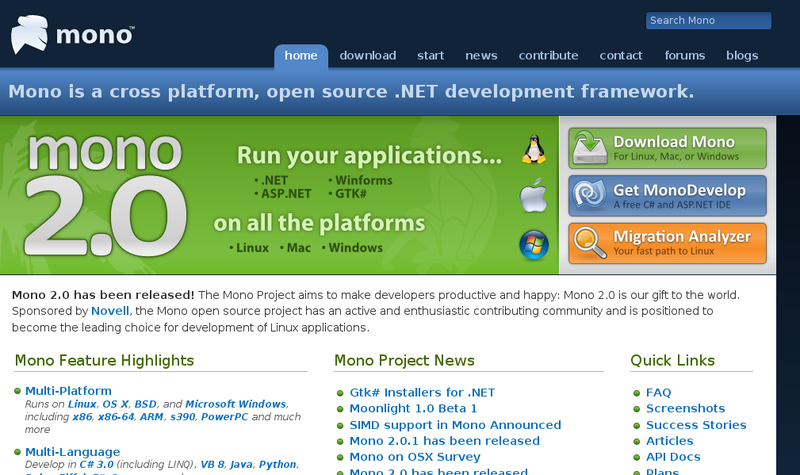Click the Migration Analyzer button

(667, 243)
